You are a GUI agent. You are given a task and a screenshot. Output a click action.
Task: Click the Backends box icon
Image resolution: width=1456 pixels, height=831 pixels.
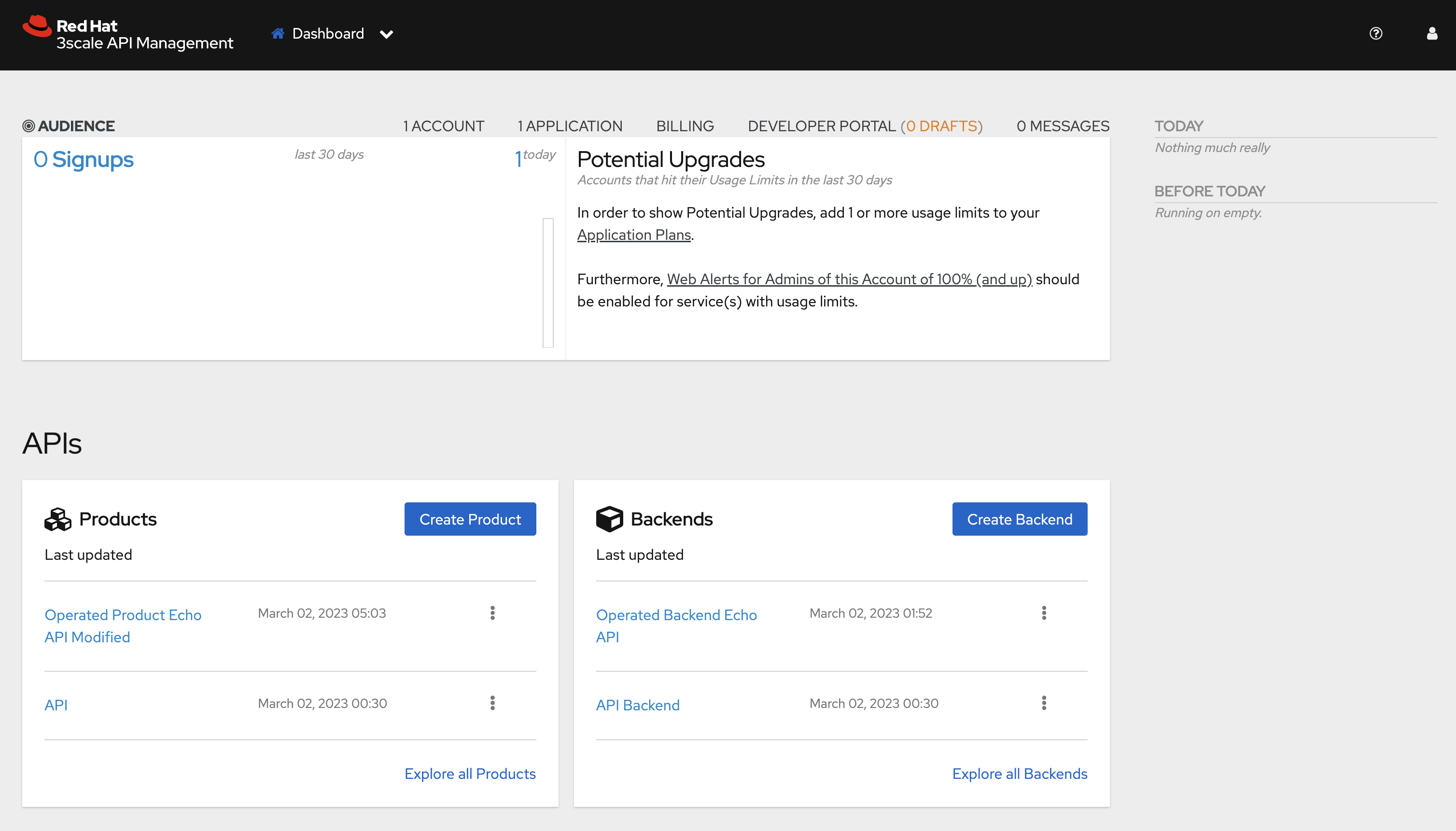click(x=609, y=519)
